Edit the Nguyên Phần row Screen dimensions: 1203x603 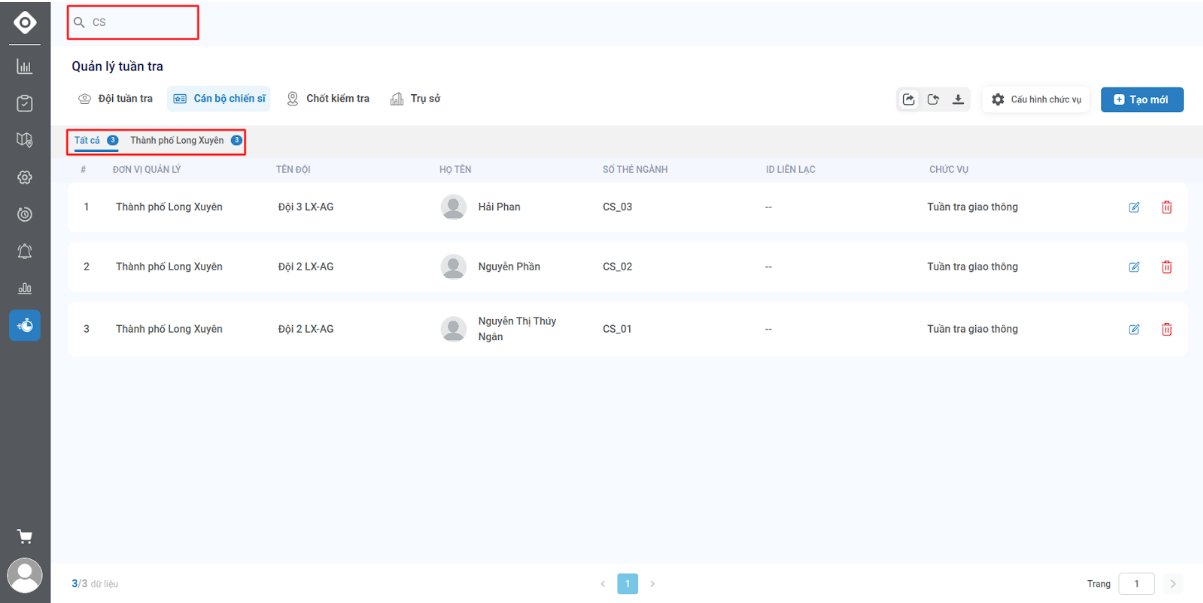[x=1134, y=267]
